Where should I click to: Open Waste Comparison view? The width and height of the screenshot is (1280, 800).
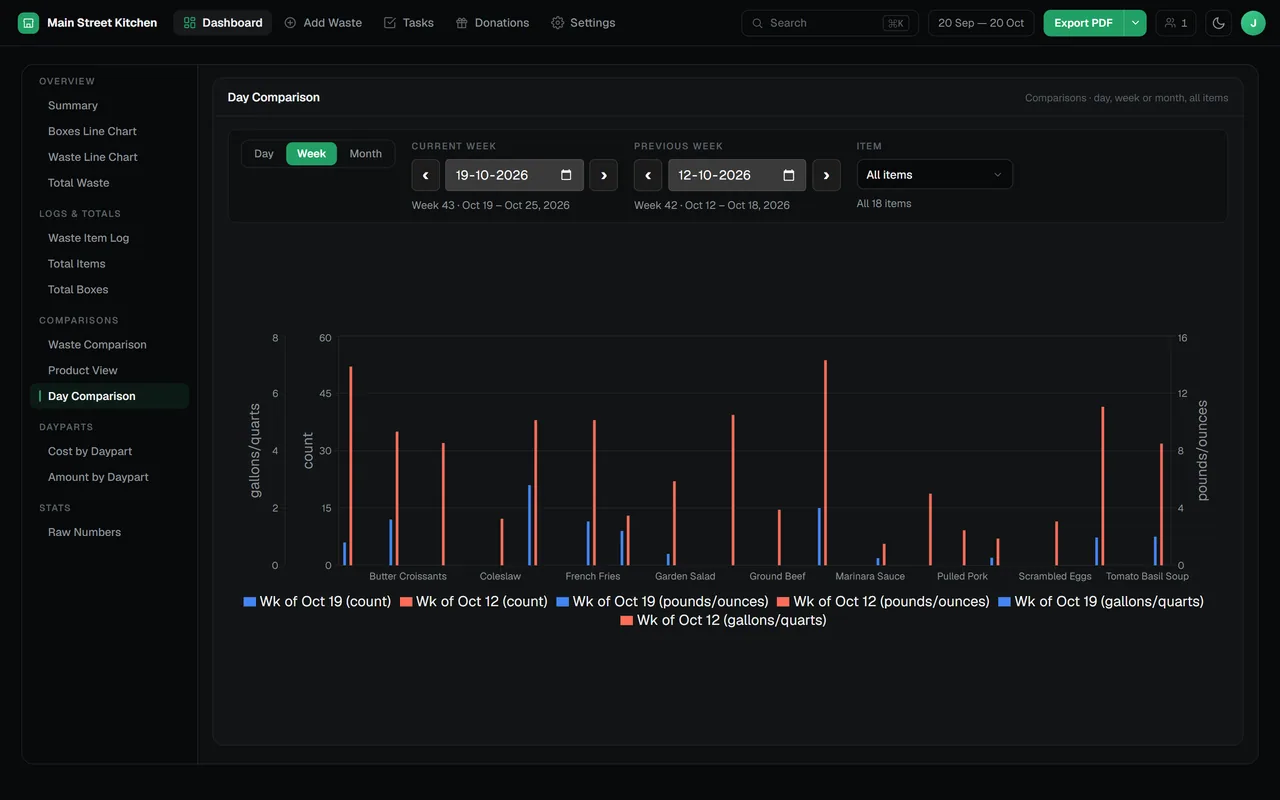point(109,345)
